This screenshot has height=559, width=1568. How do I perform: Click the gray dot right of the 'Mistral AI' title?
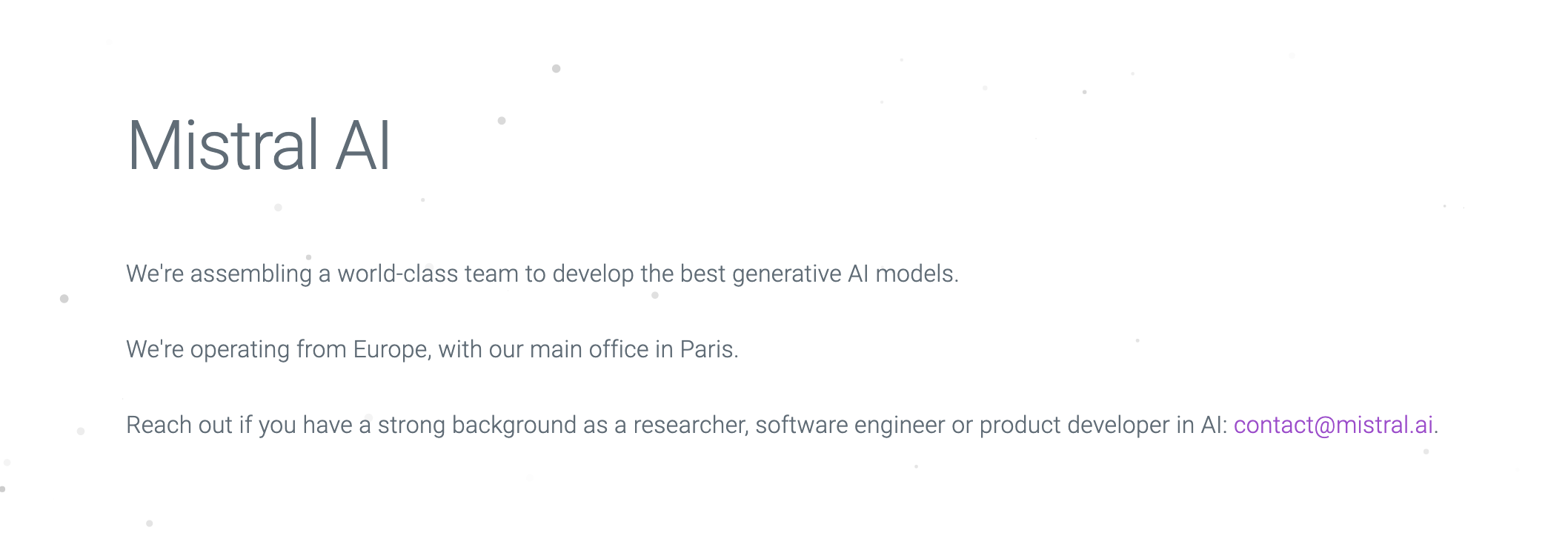click(x=502, y=121)
